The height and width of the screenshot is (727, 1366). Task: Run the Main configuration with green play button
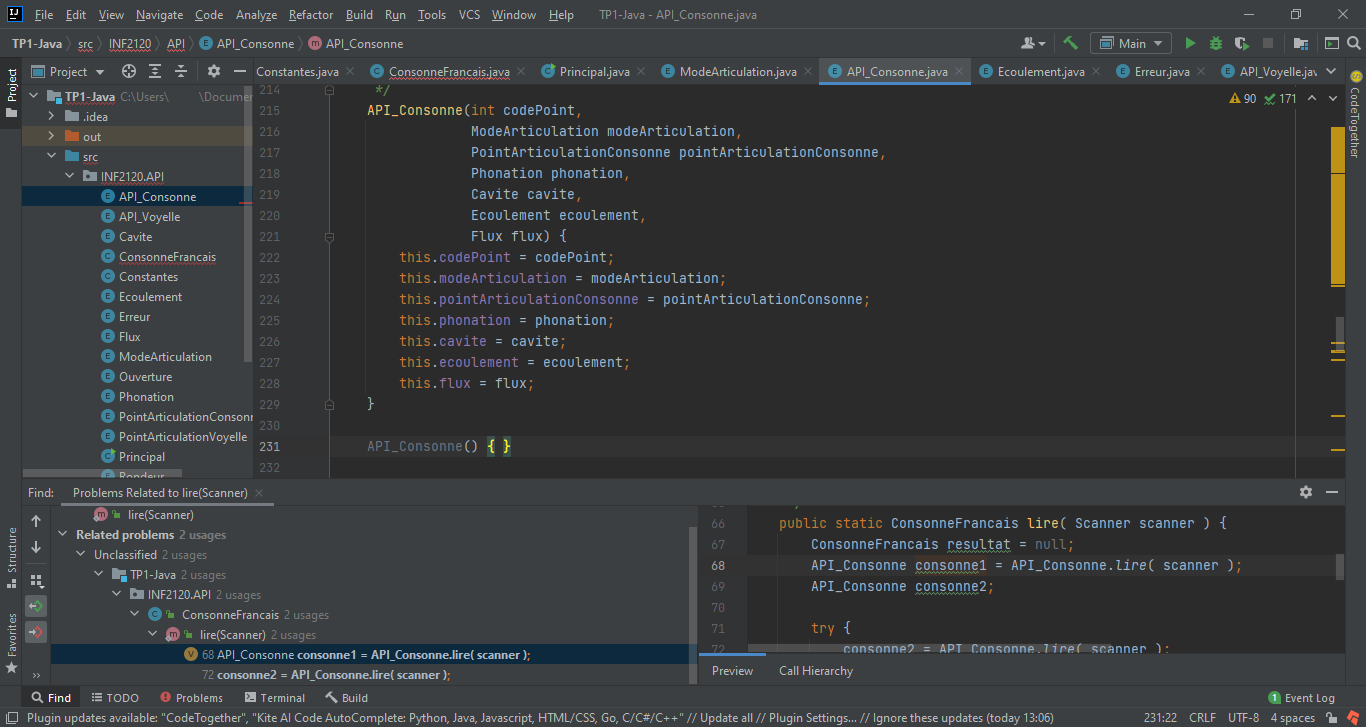pos(1189,43)
